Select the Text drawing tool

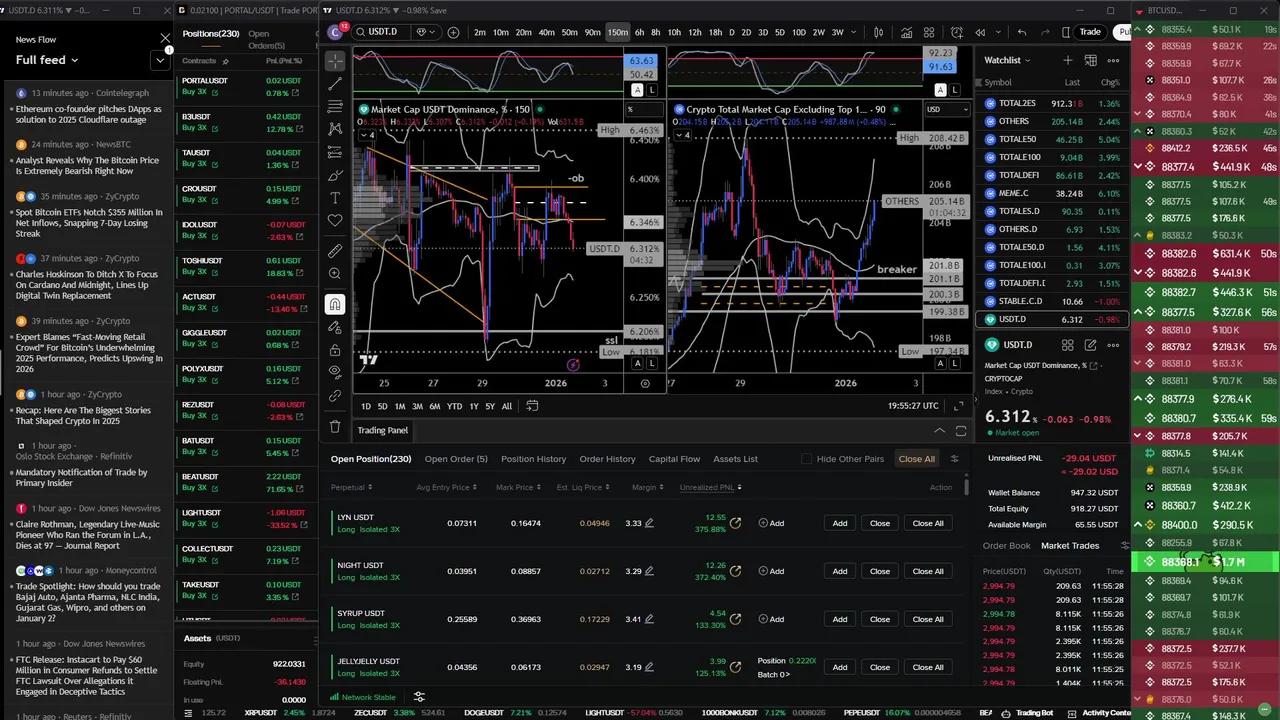335,198
